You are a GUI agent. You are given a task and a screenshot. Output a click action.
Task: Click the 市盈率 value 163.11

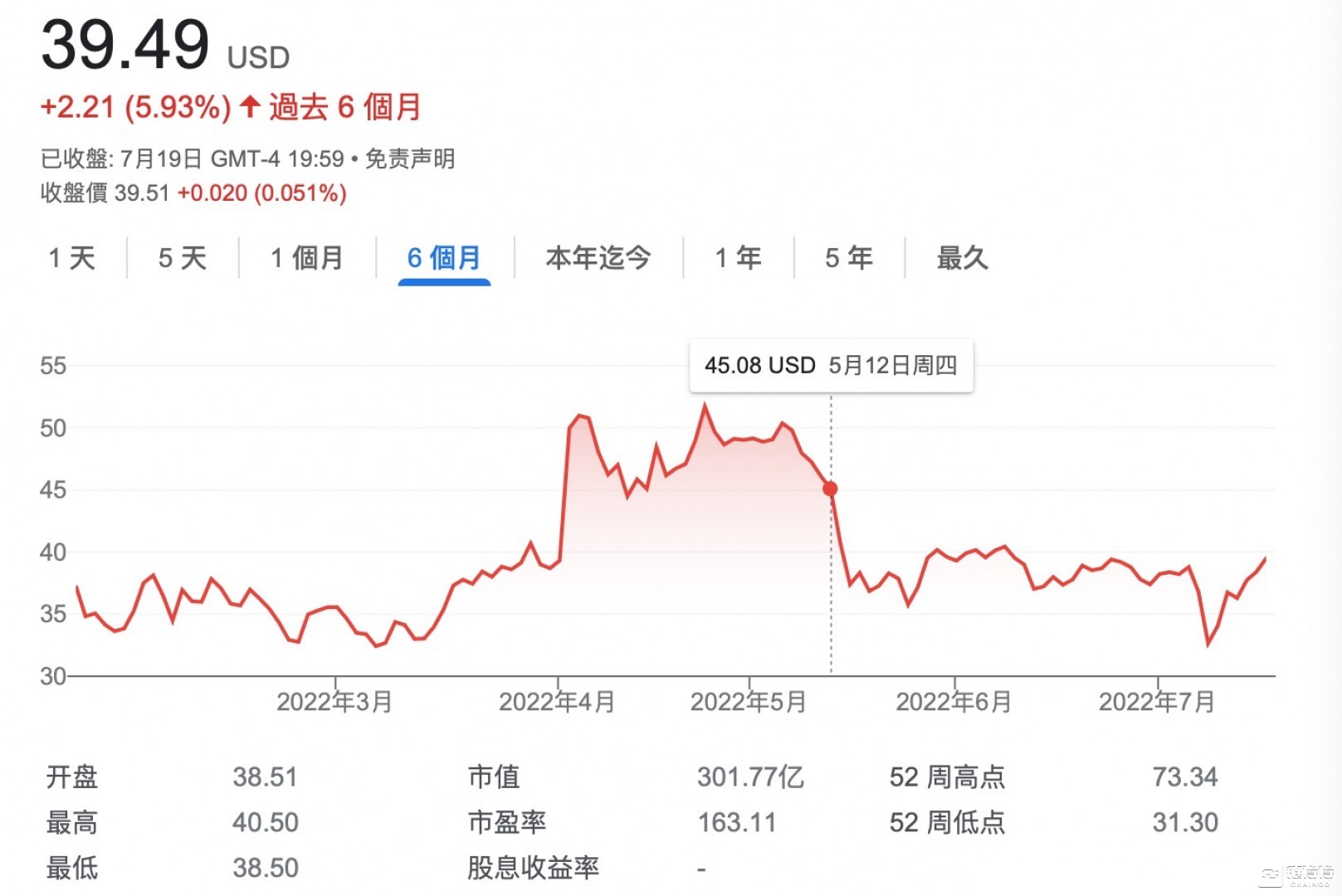(x=737, y=823)
